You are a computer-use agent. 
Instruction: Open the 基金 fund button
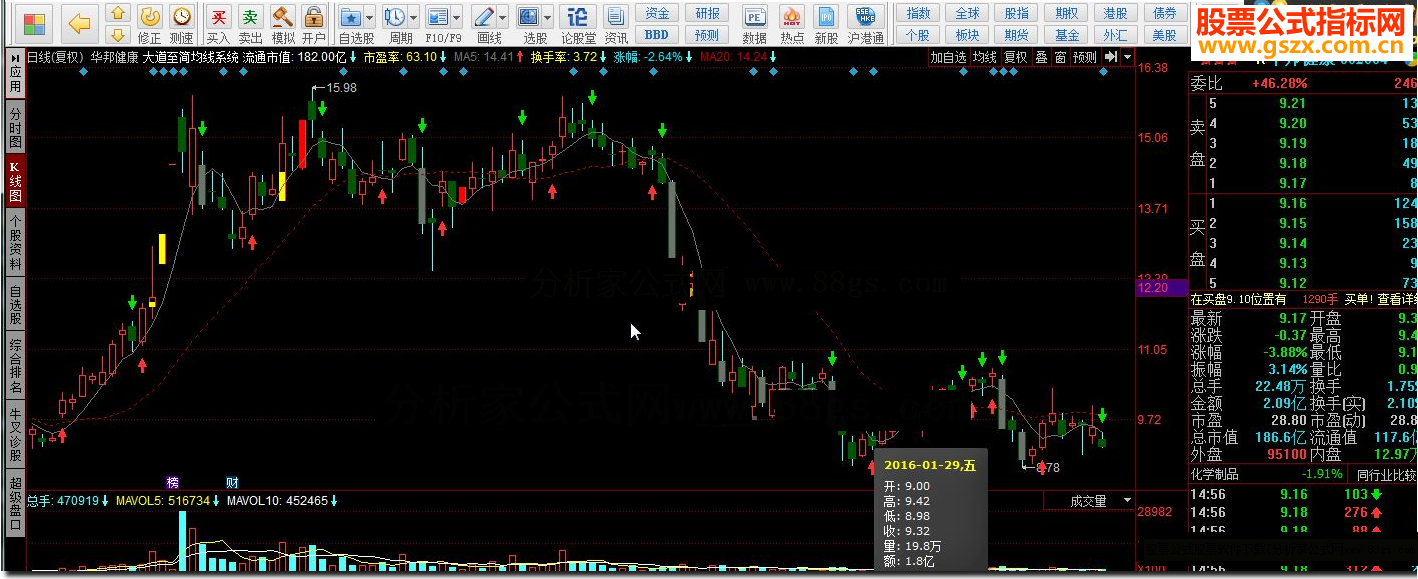[1067, 35]
